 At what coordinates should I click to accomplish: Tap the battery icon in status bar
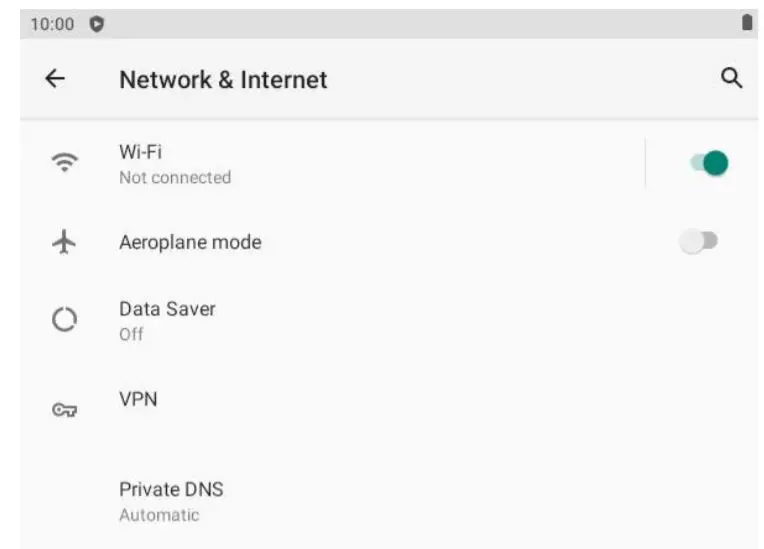(x=746, y=24)
